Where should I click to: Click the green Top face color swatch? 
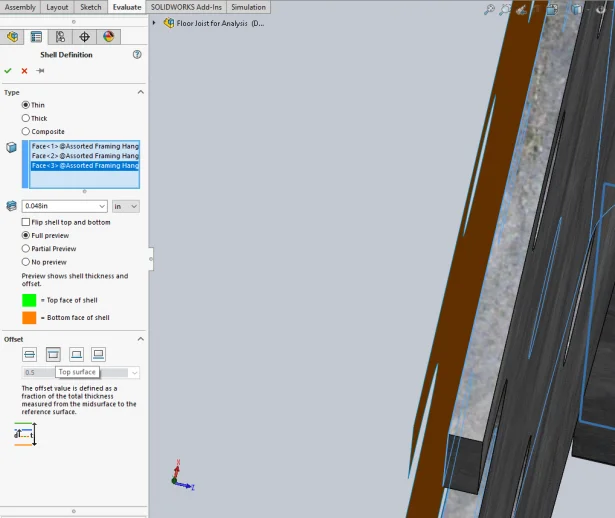click(x=29, y=300)
